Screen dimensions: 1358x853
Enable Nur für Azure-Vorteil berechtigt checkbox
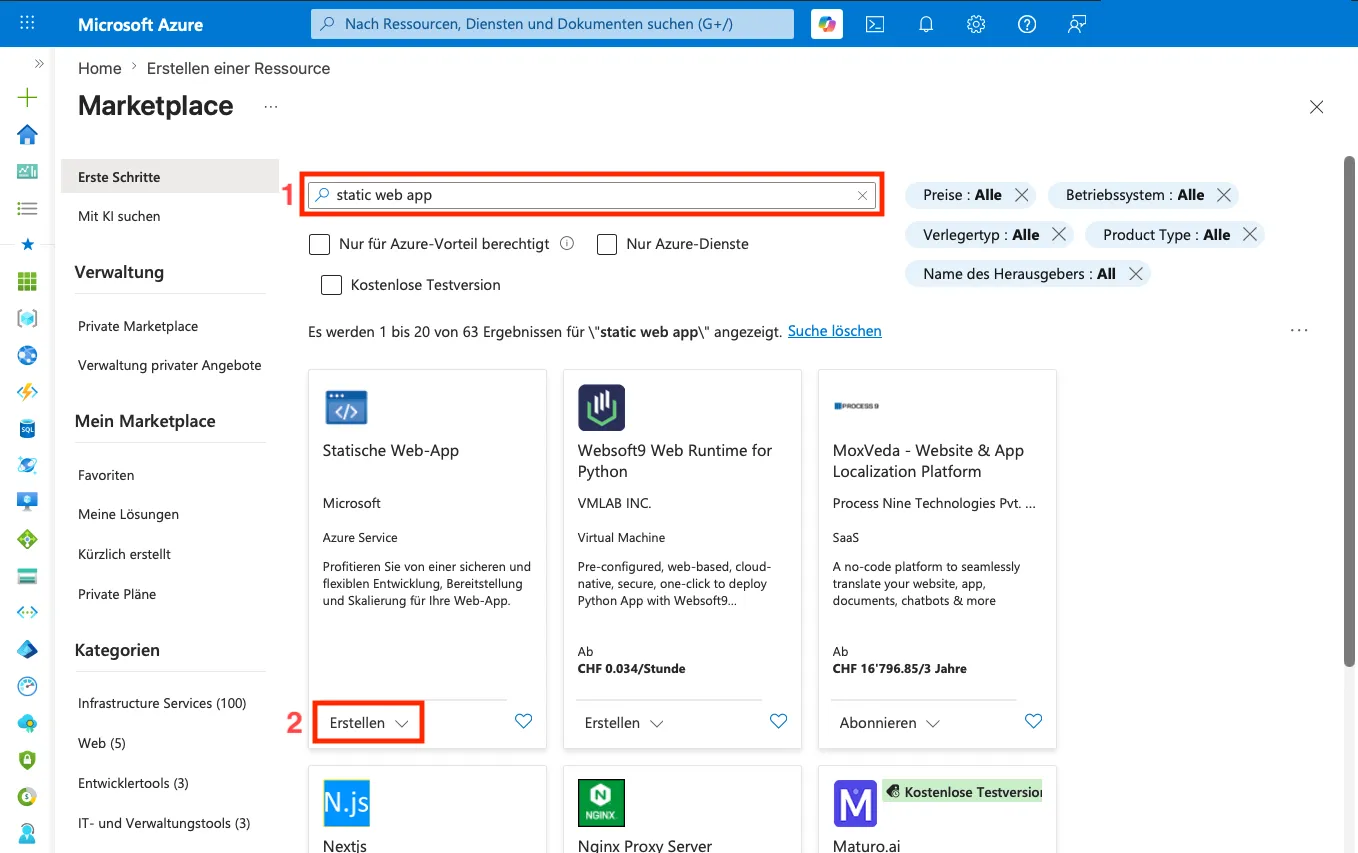coord(320,244)
